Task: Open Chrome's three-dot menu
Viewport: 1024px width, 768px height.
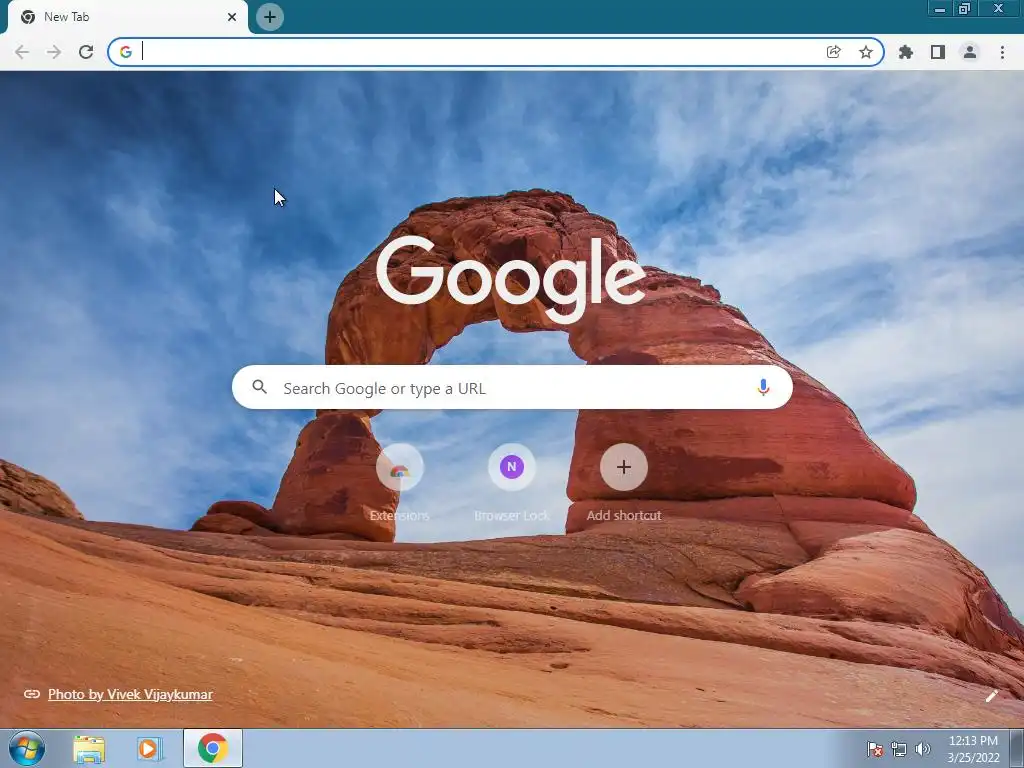Action: pyautogui.click(x=1002, y=52)
